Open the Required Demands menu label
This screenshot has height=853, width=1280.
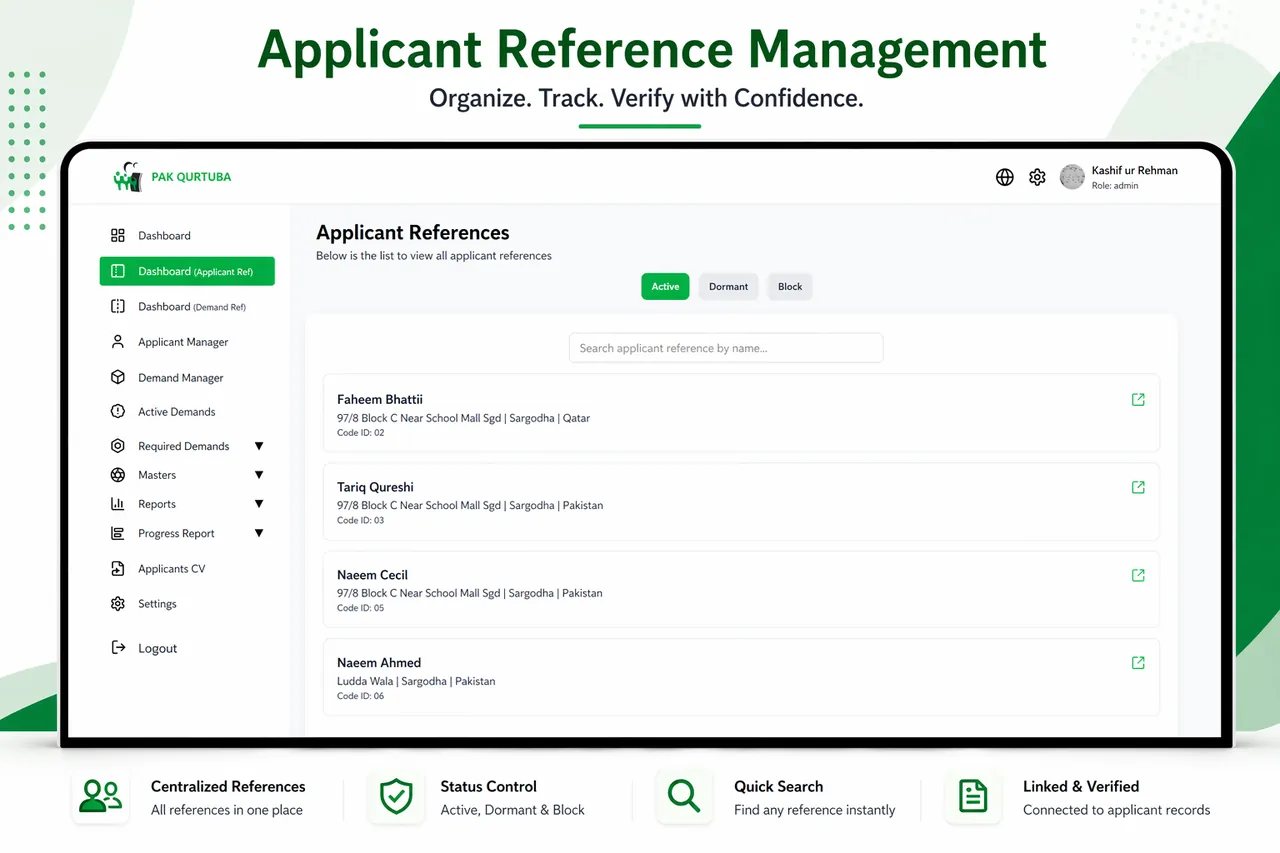coord(184,446)
